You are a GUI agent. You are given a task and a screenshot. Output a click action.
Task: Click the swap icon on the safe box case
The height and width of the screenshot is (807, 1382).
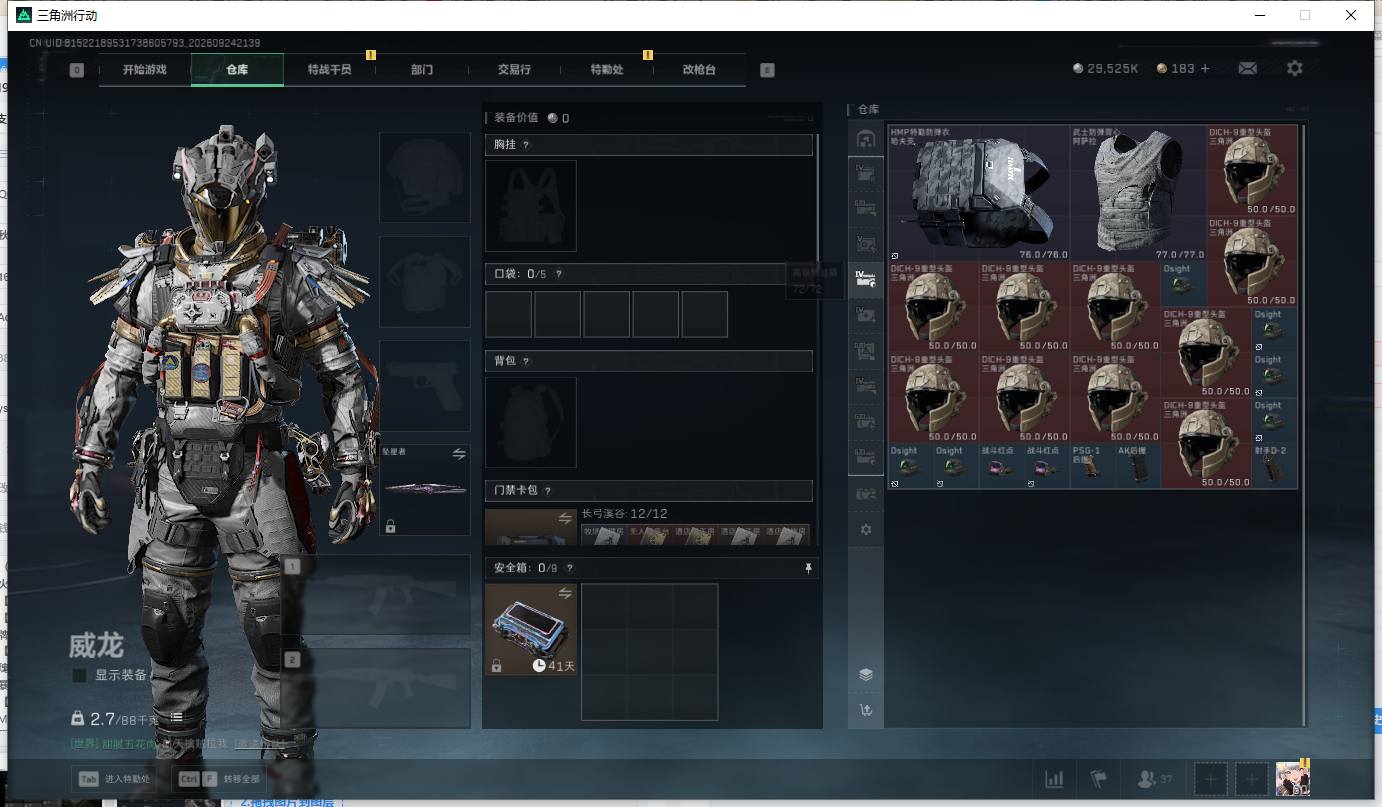[x=565, y=594]
